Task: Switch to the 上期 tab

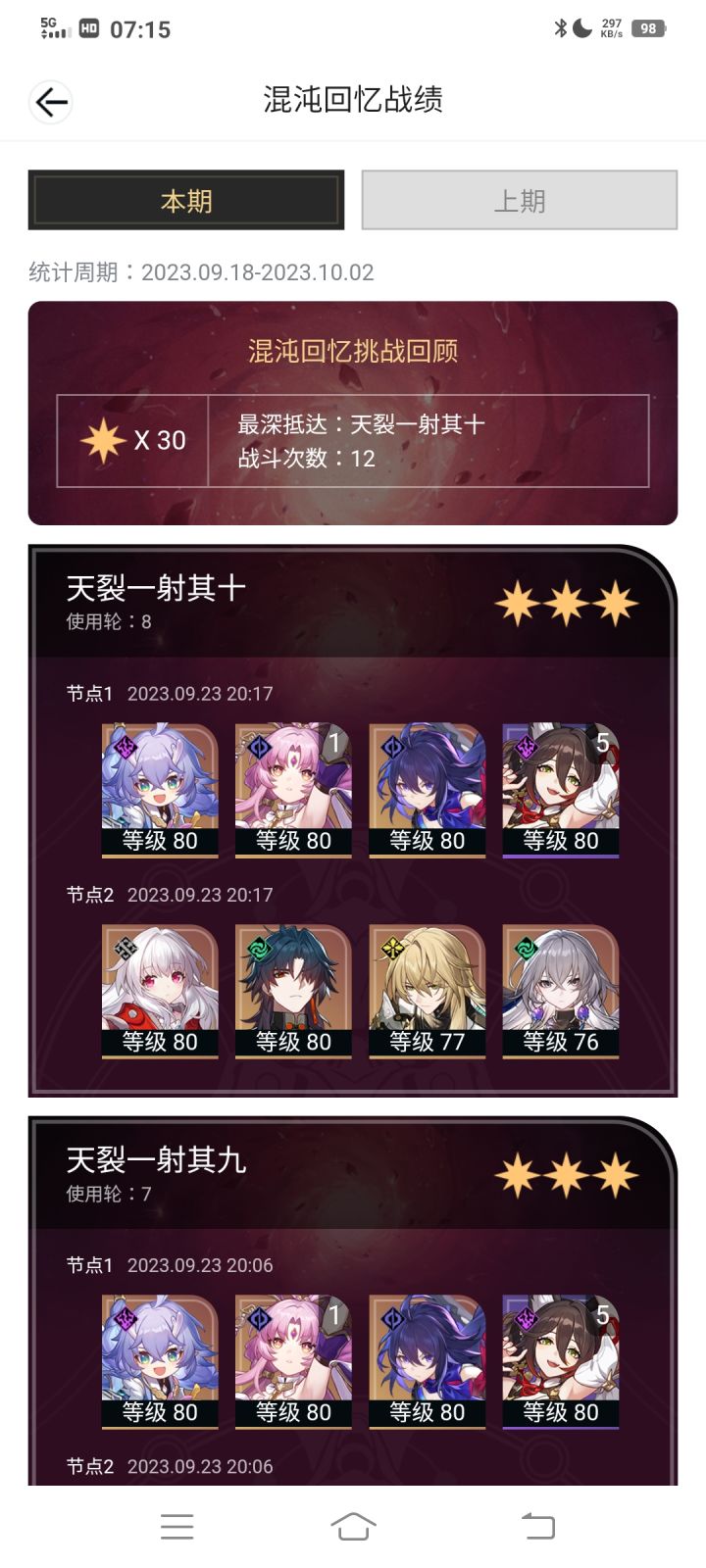Action: pos(520,200)
